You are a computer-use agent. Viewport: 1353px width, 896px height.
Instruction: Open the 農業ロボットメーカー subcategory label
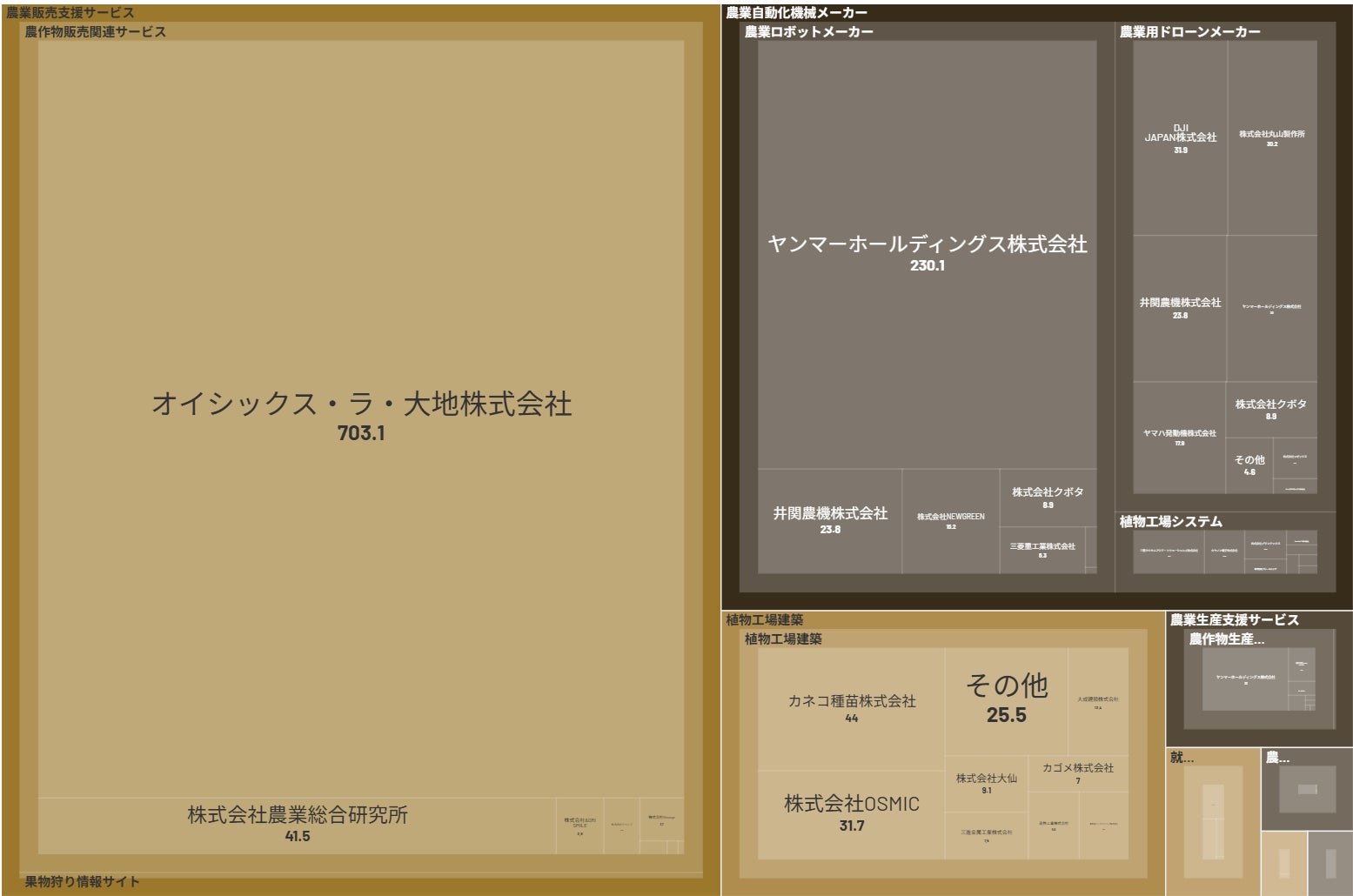(x=808, y=32)
